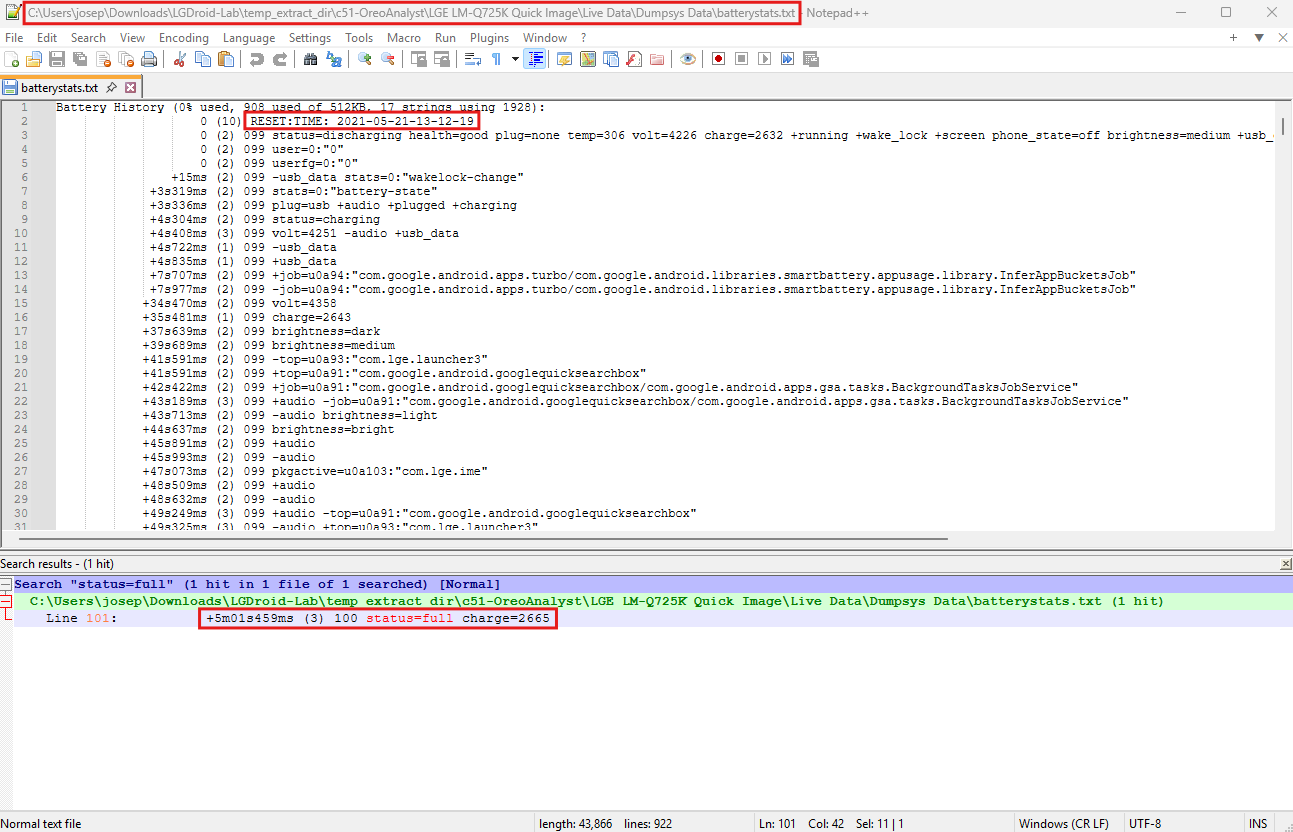Open the Encoding menu
The image size is (1293, 832).
(x=183, y=38)
